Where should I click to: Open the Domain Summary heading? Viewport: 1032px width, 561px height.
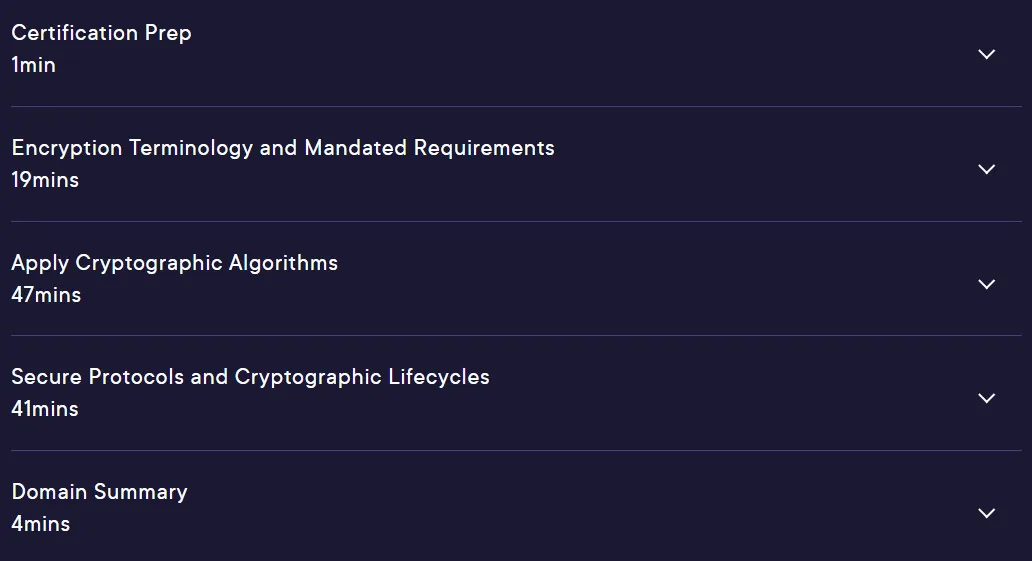99,492
